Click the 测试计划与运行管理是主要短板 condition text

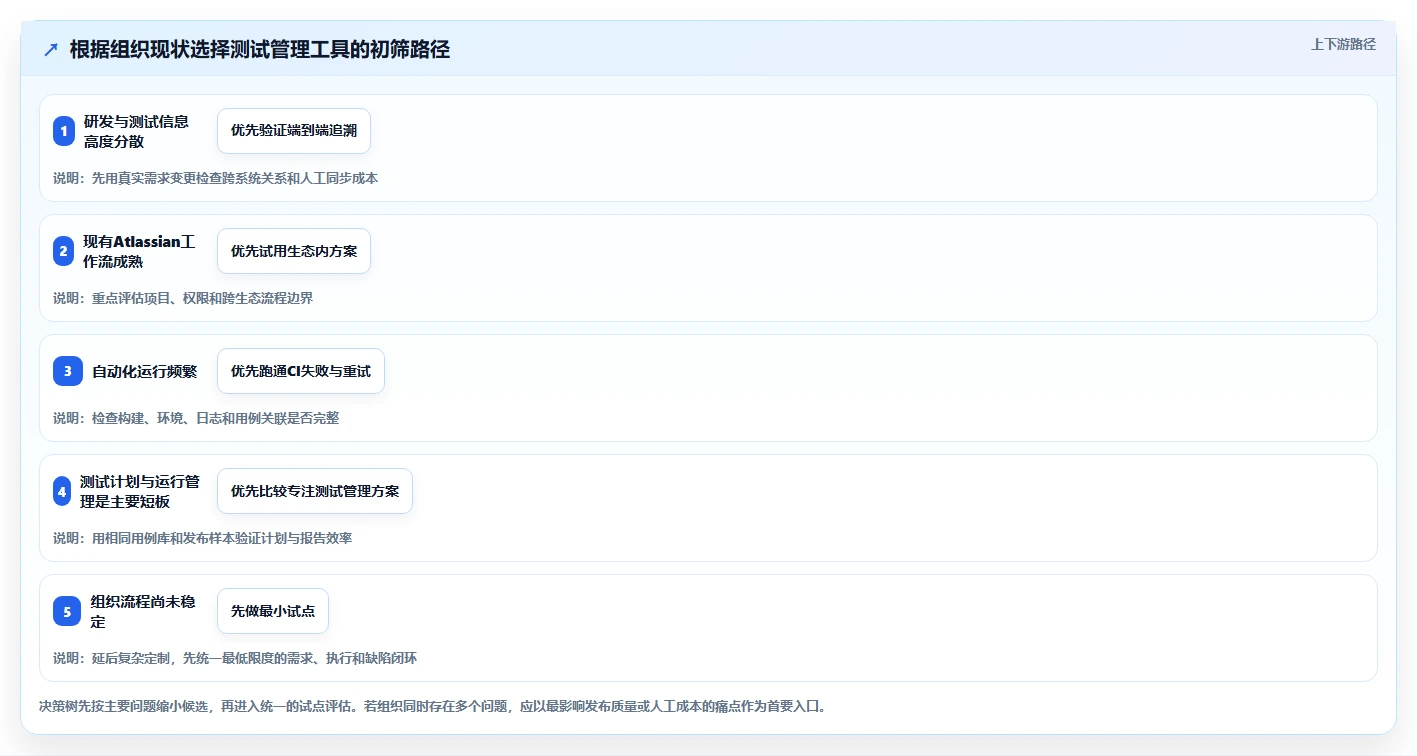click(140, 491)
